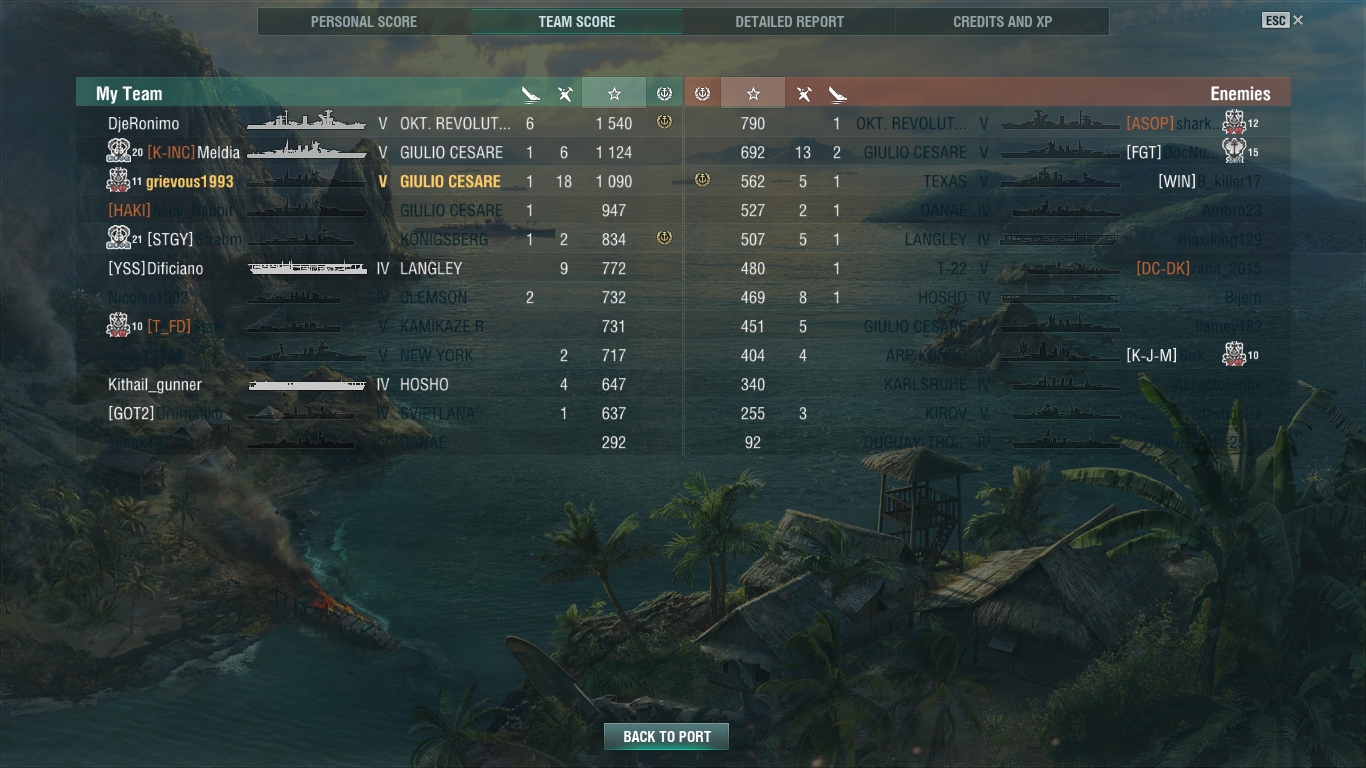Select the Team Score tab
Image resolution: width=1366 pixels, height=768 pixels.
(577, 22)
